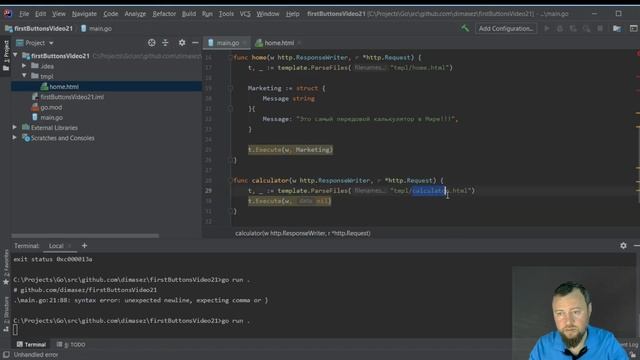Open the Build menu
Screen dimensions: 640x360
pos(189,14)
